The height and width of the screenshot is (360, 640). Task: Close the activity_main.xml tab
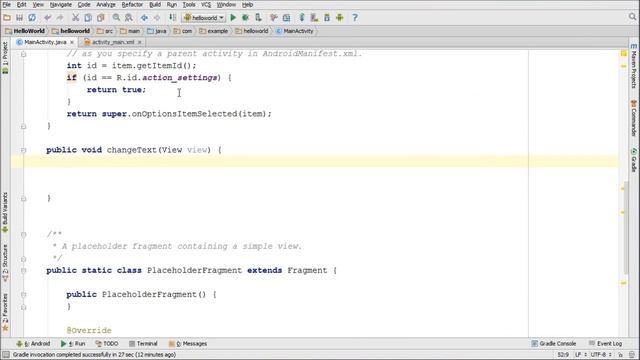[x=140, y=42]
